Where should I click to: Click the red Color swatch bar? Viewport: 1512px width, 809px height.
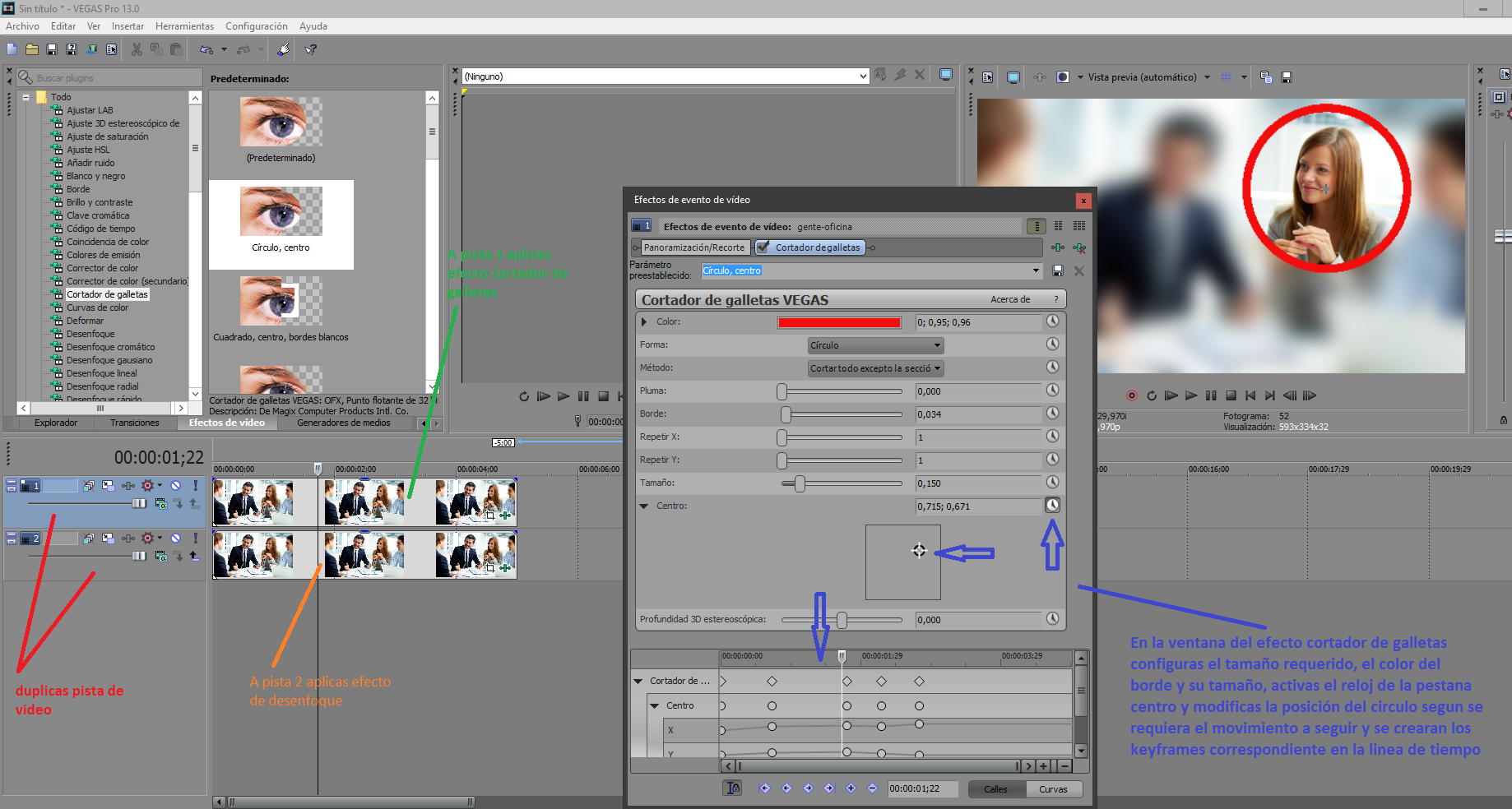[839, 322]
